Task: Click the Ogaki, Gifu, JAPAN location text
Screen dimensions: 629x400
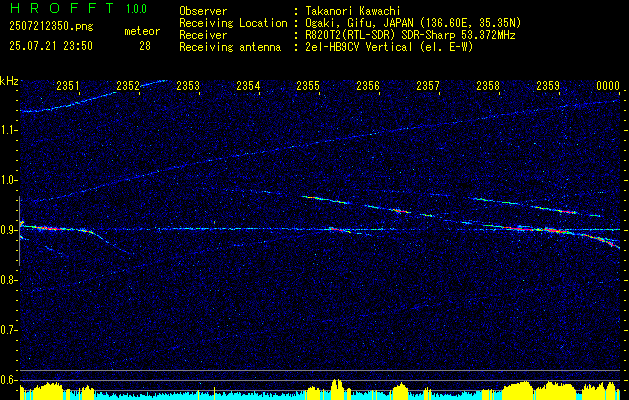Action: pos(413,23)
